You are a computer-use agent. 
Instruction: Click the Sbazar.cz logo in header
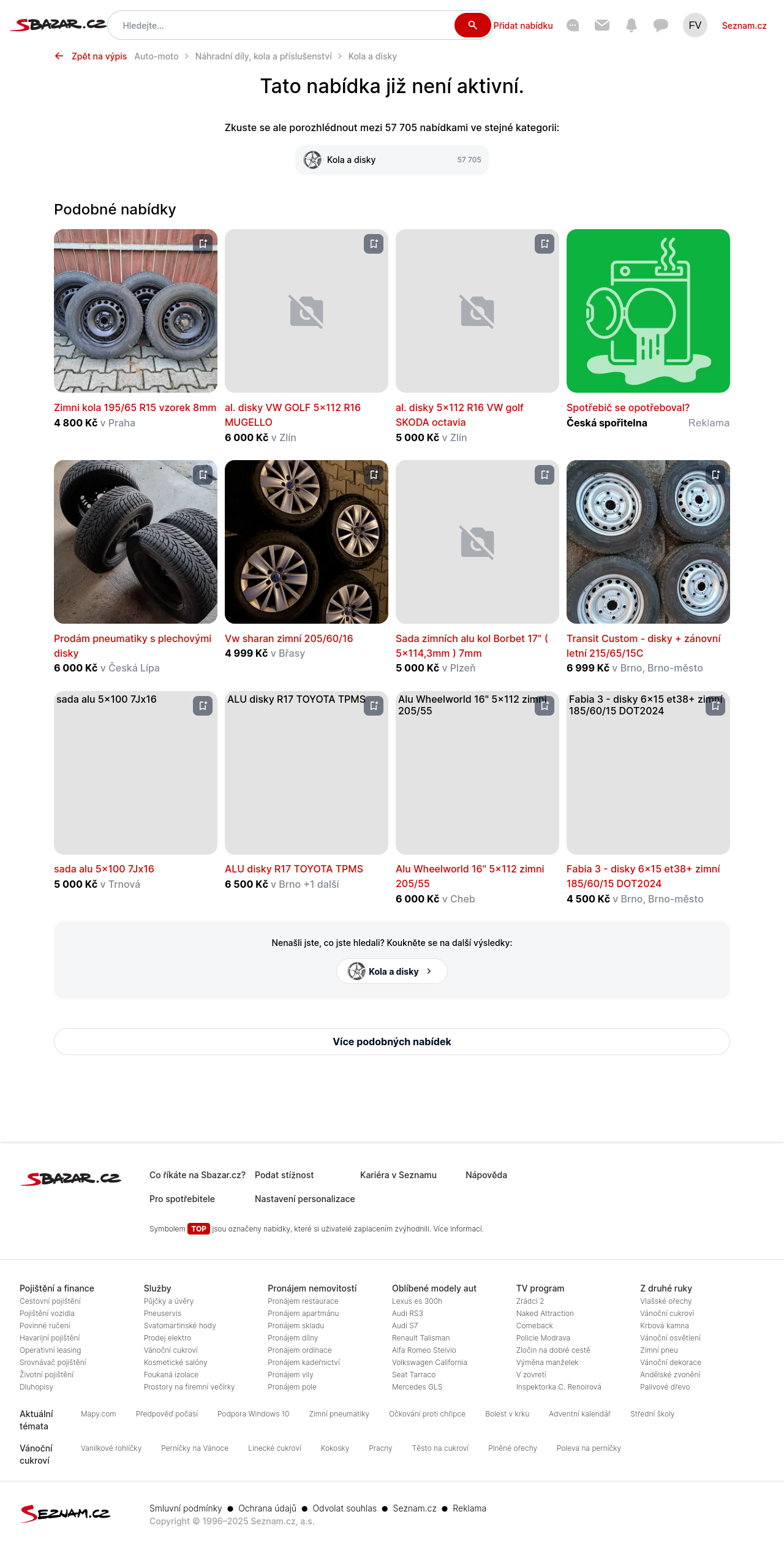click(x=58, y=25)
